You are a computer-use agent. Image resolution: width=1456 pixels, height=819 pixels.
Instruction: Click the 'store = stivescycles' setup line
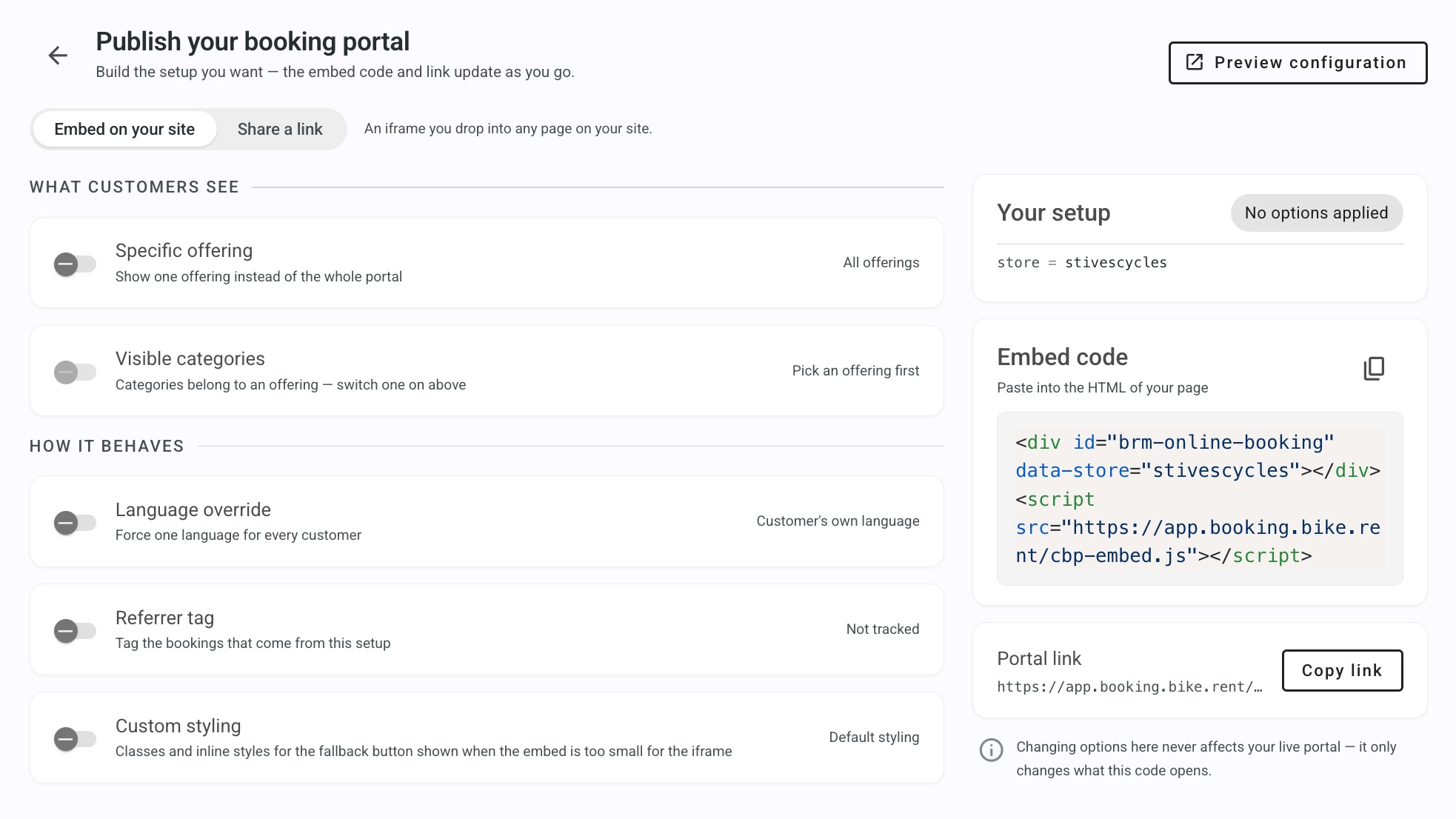(x=1081, y=262)
